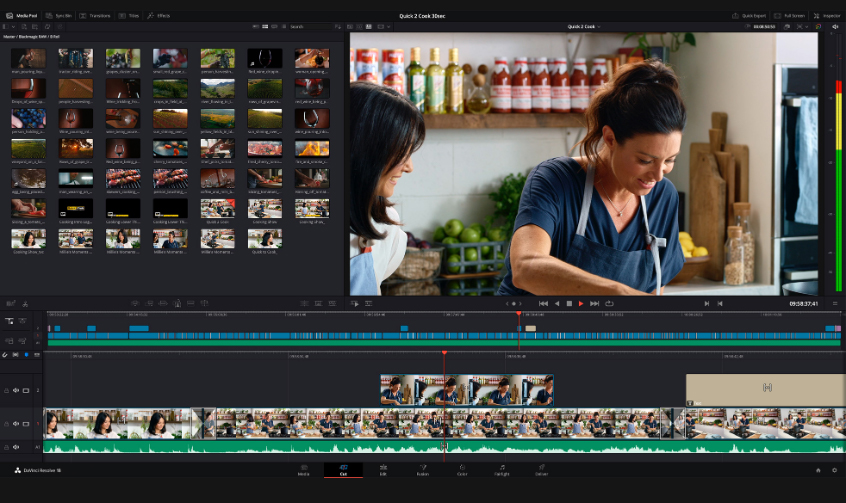Select source clip viewer mode
The width and height of the screenshot is (846, 503).
(350, 26)
